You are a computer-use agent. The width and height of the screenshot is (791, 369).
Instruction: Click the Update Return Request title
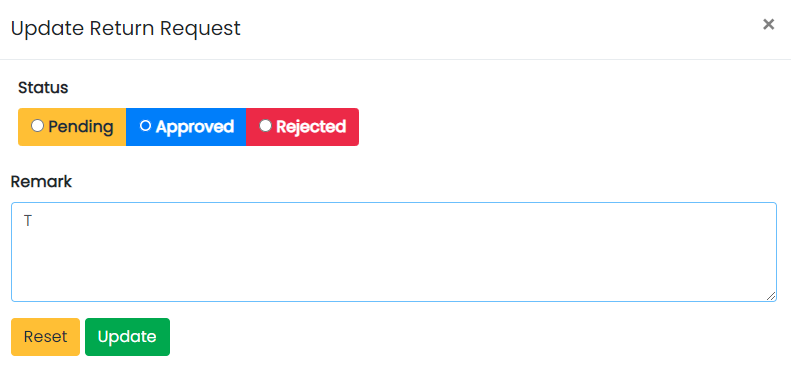(x=126, y=28)
